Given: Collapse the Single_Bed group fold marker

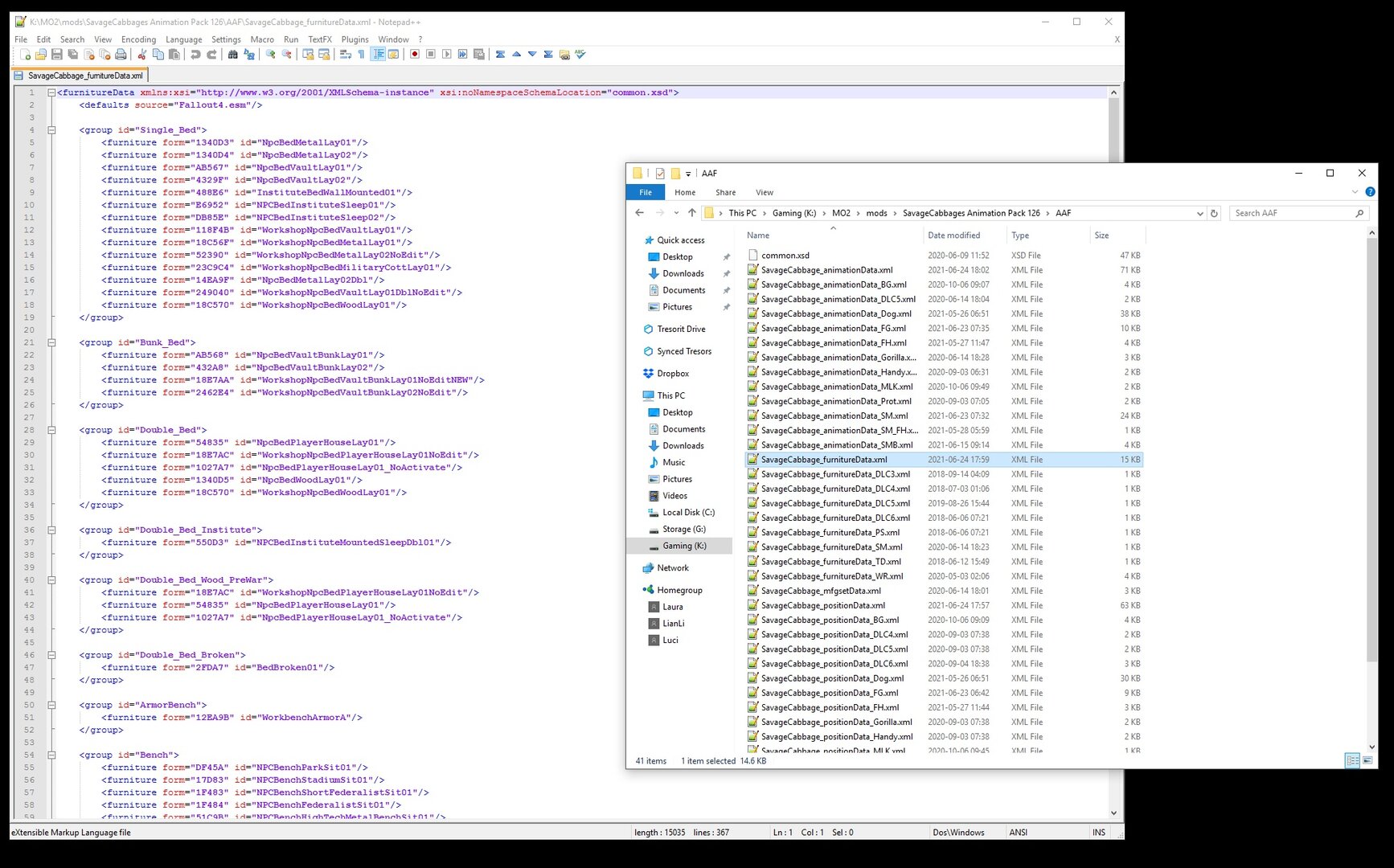Looking at the screenshot, I should (x=51, y=129).
